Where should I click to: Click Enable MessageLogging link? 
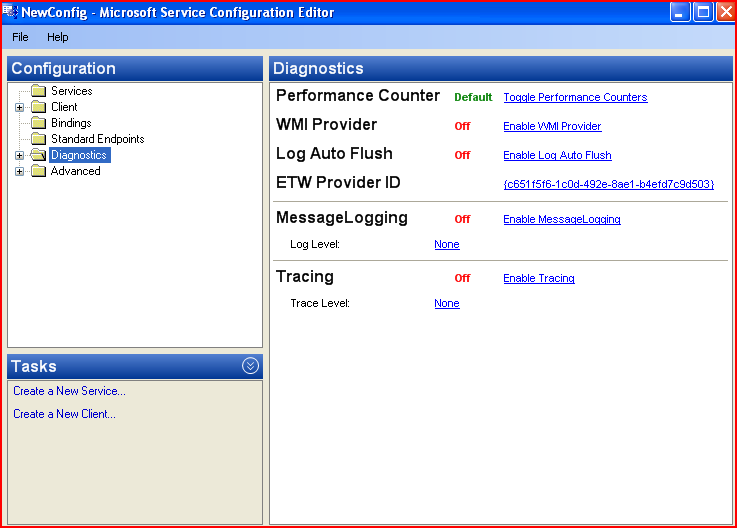pos(562,219)
